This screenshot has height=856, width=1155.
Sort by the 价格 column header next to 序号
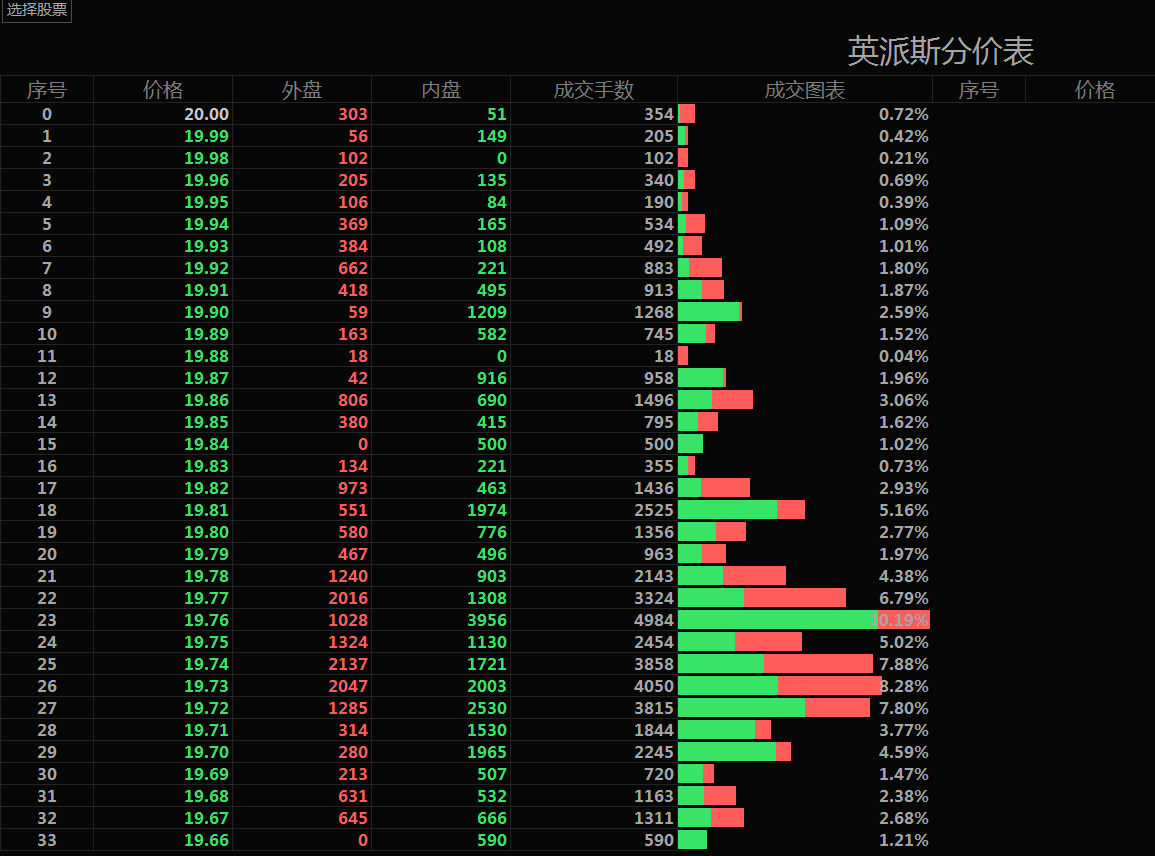tap(163, 90)
